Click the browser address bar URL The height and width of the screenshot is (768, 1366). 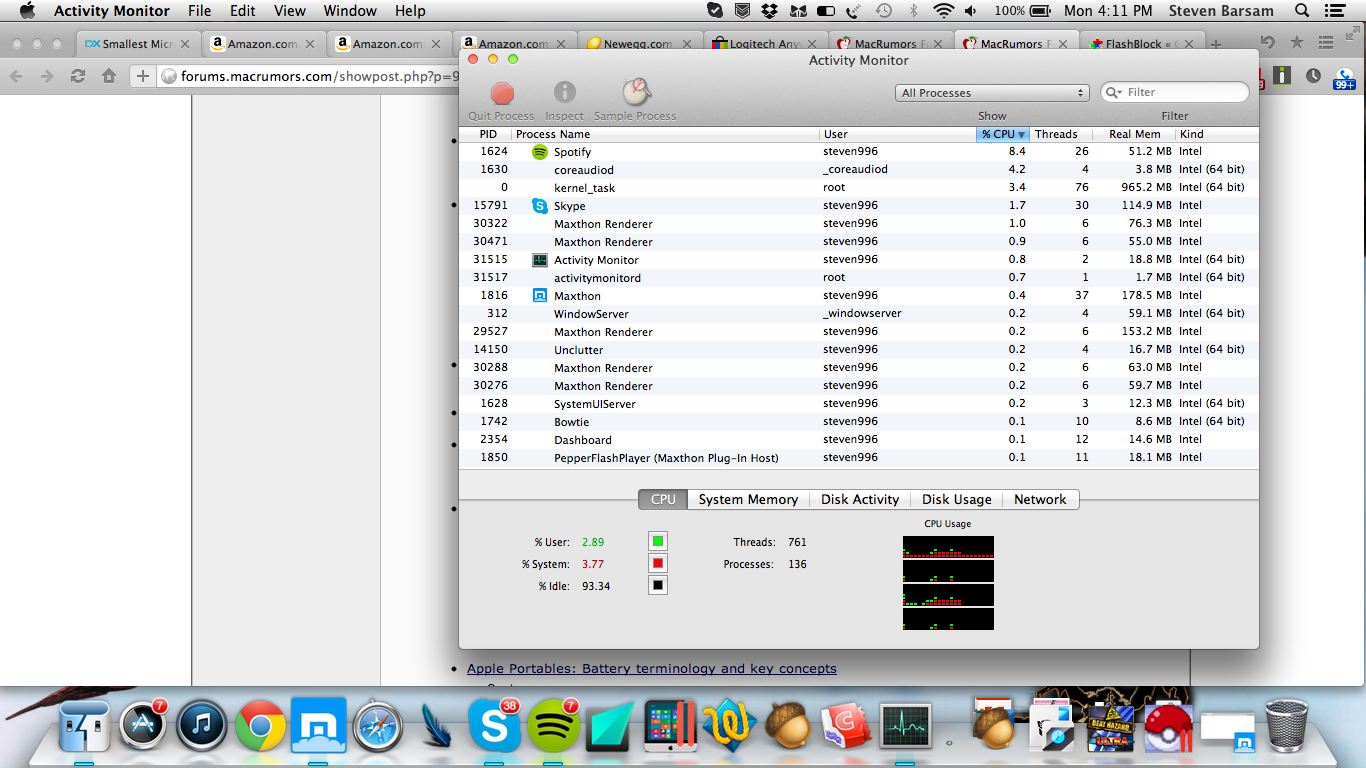click(x=319, y=76)
